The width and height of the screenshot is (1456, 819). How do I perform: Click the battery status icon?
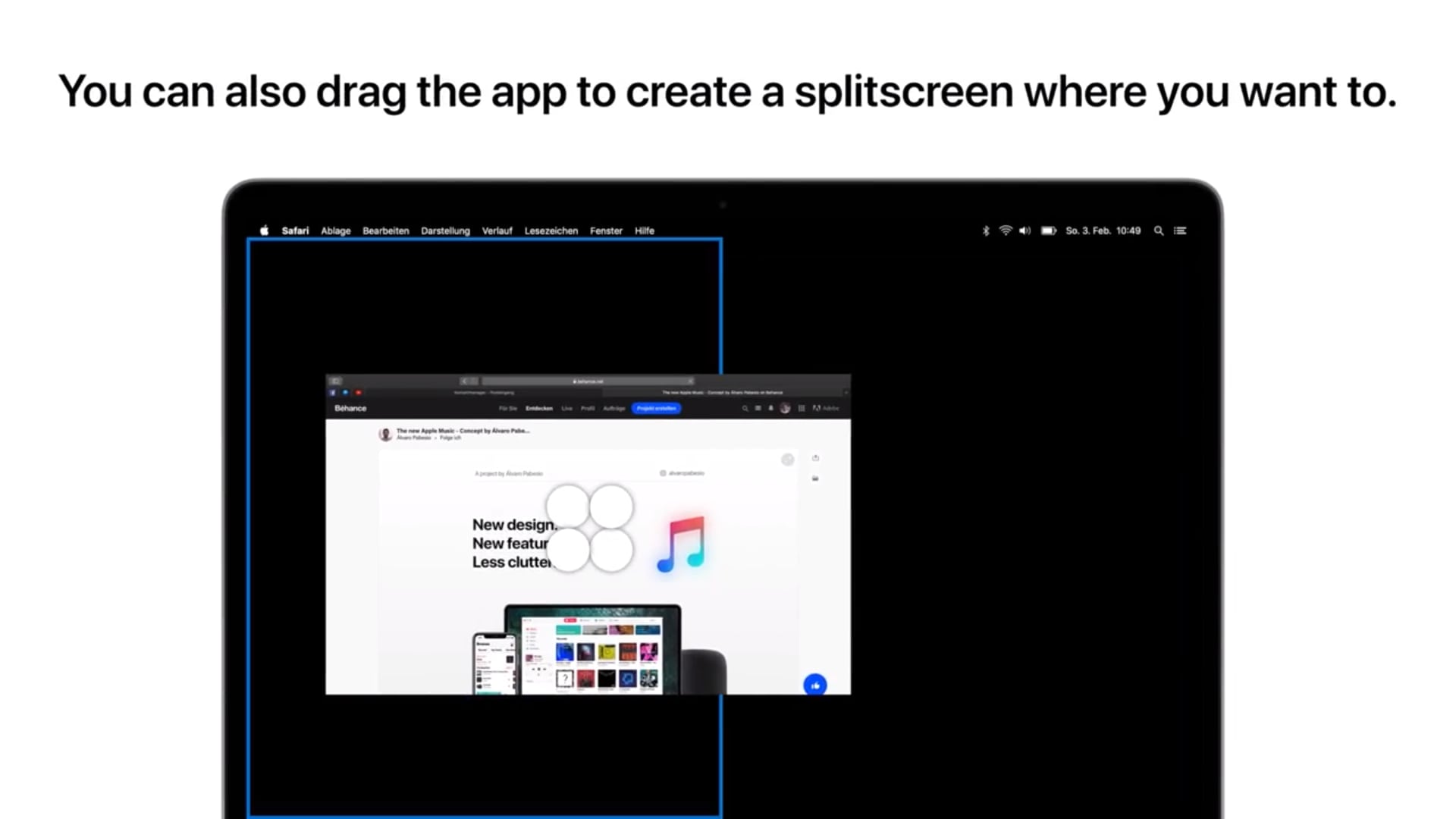1048,231
